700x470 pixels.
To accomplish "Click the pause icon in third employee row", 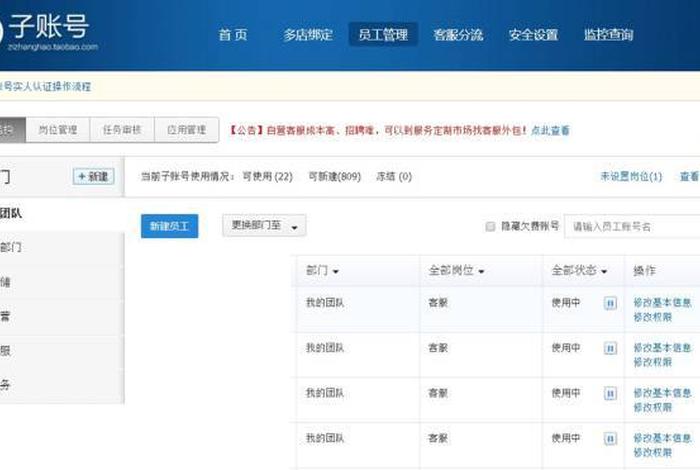I will (x=610, y=393).
